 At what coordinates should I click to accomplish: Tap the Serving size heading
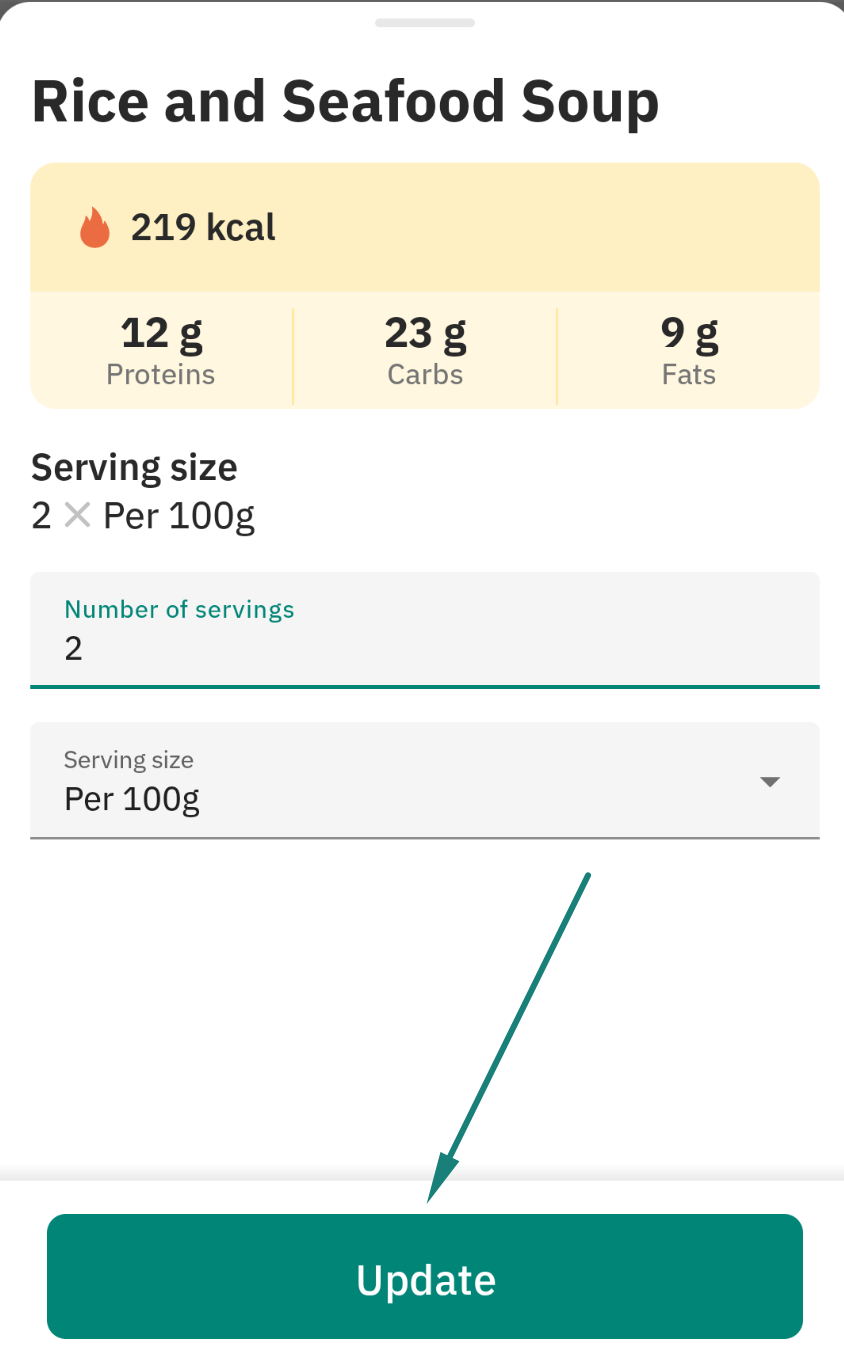(134, 467)
